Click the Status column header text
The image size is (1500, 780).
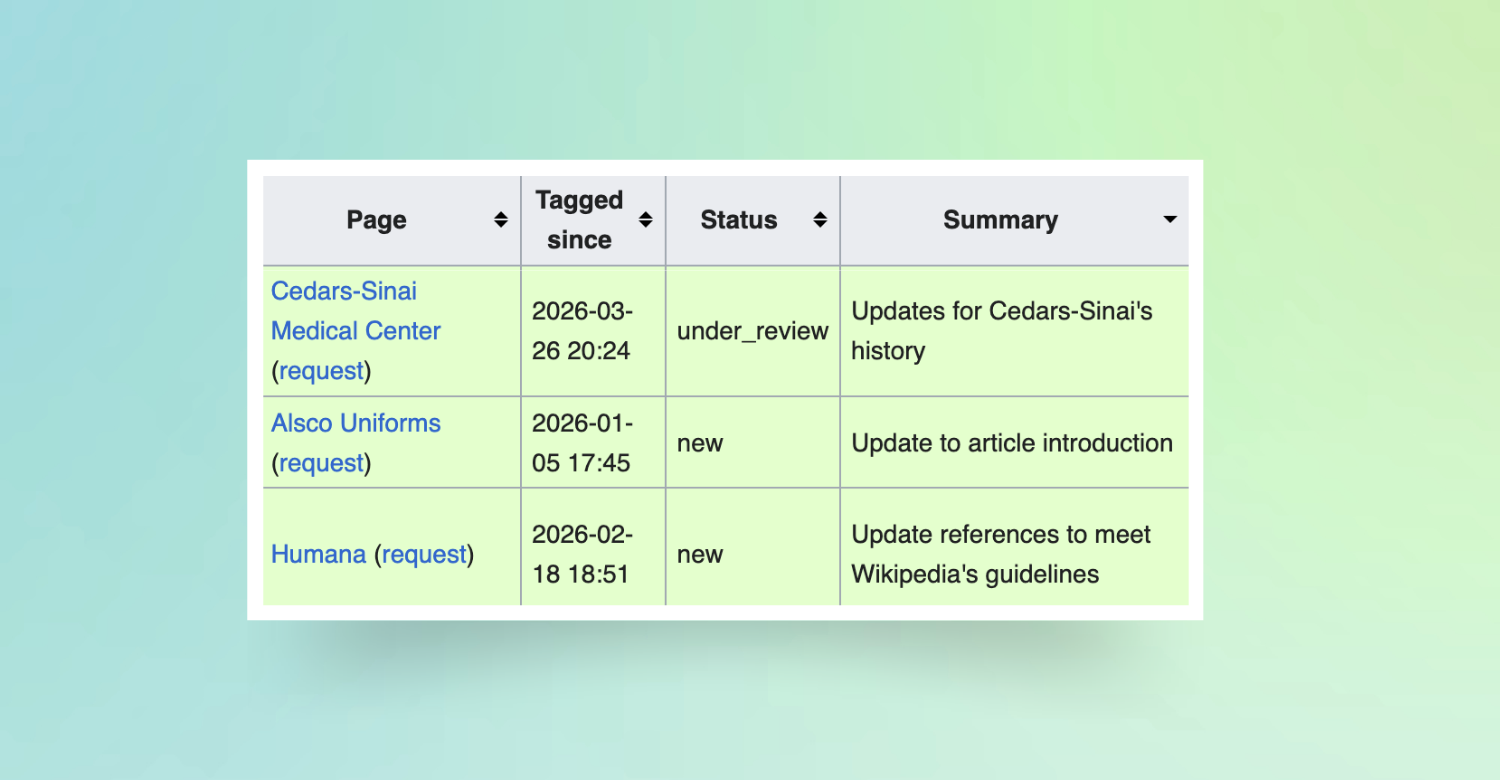tap(739, 220)
